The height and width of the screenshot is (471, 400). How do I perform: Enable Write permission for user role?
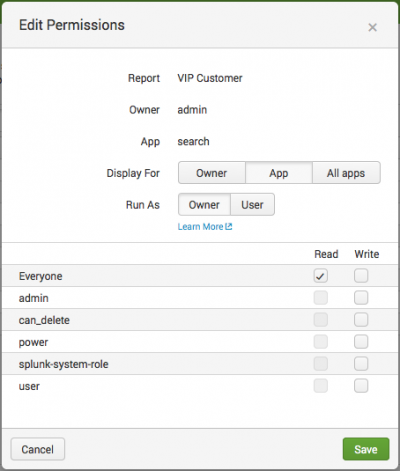click(361, 386)
